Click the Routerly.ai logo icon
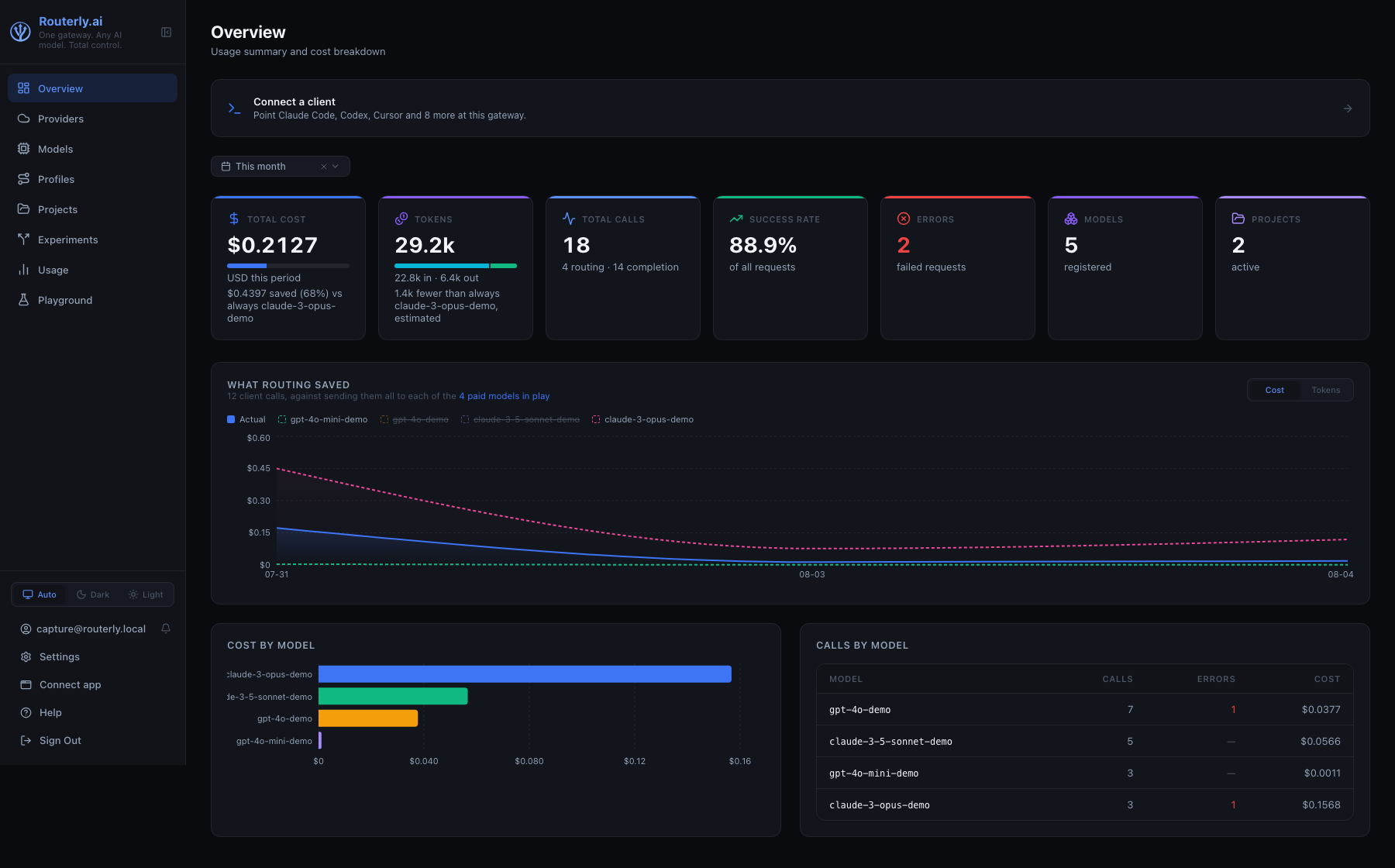 [x=20, y=32]
